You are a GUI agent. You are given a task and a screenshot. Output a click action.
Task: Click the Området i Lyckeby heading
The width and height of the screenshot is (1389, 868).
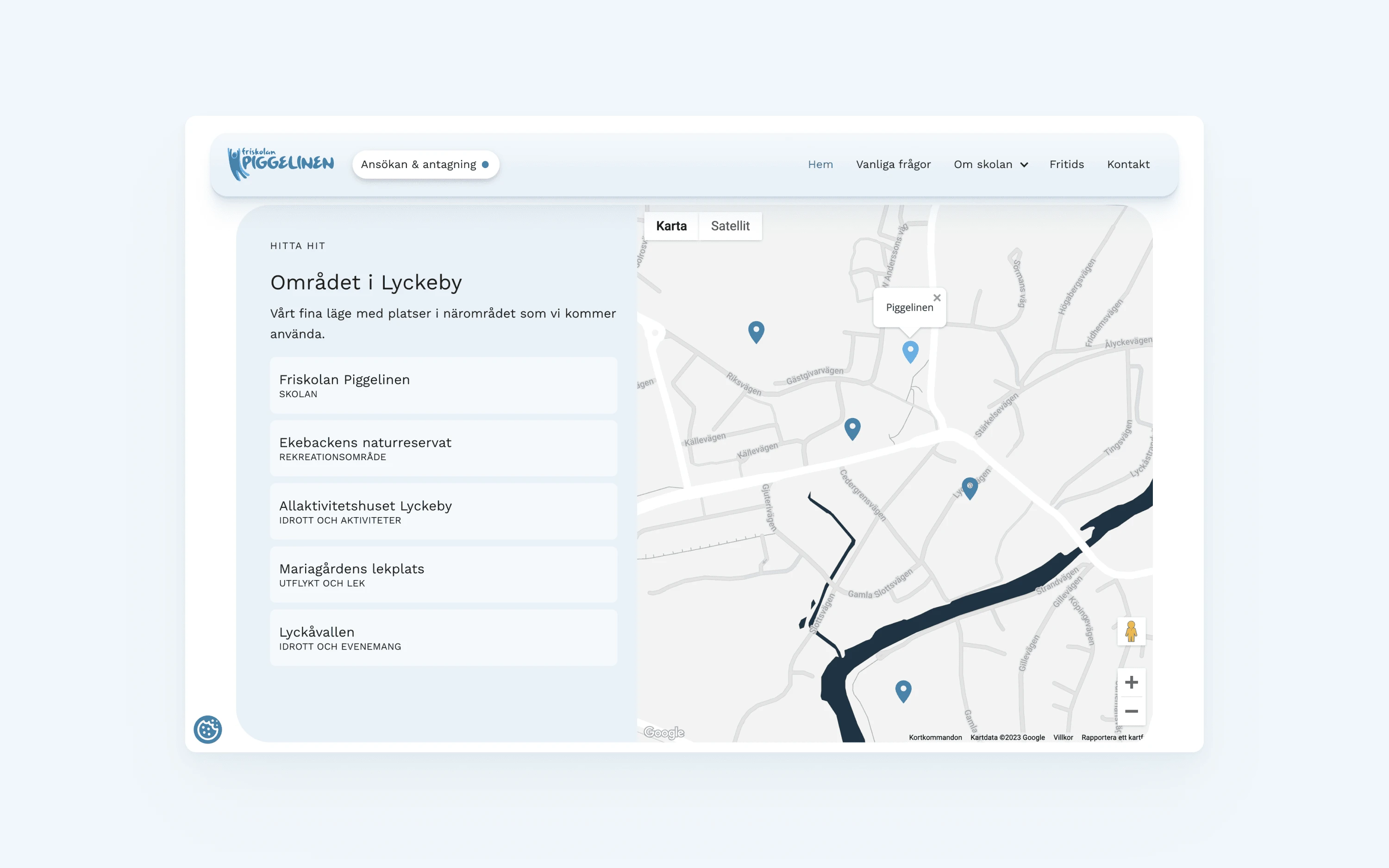[366, 282]
